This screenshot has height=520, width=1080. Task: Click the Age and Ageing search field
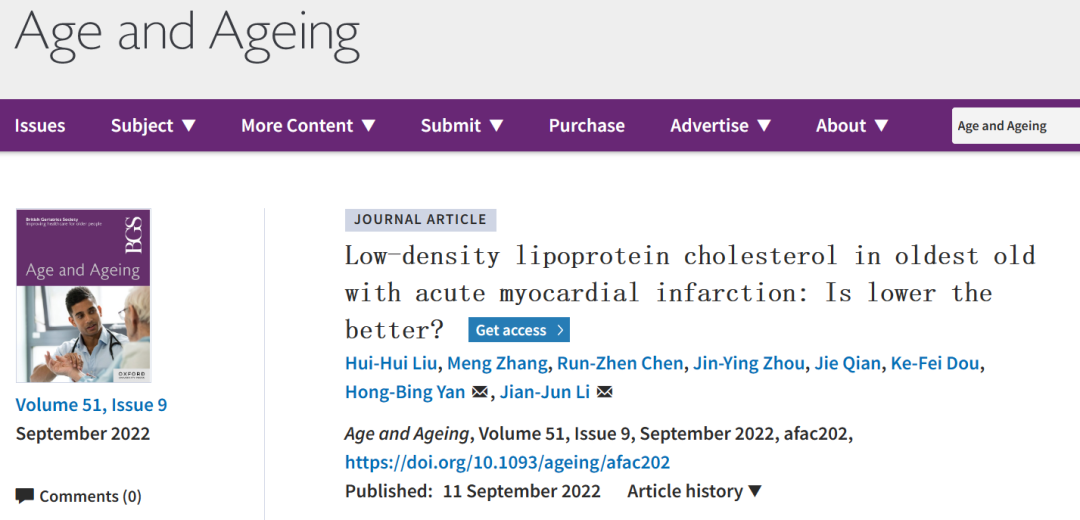pyautogui.click(x=1016, y=126)
